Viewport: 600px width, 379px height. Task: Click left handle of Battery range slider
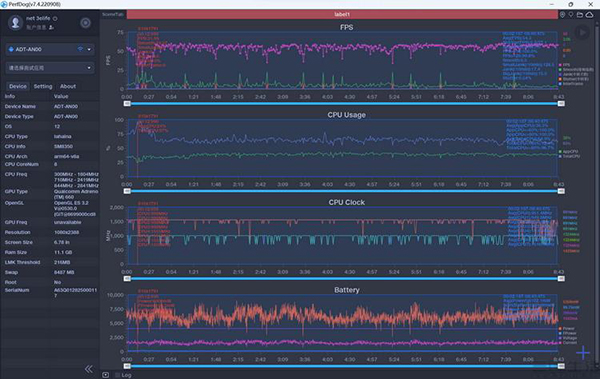127,366
